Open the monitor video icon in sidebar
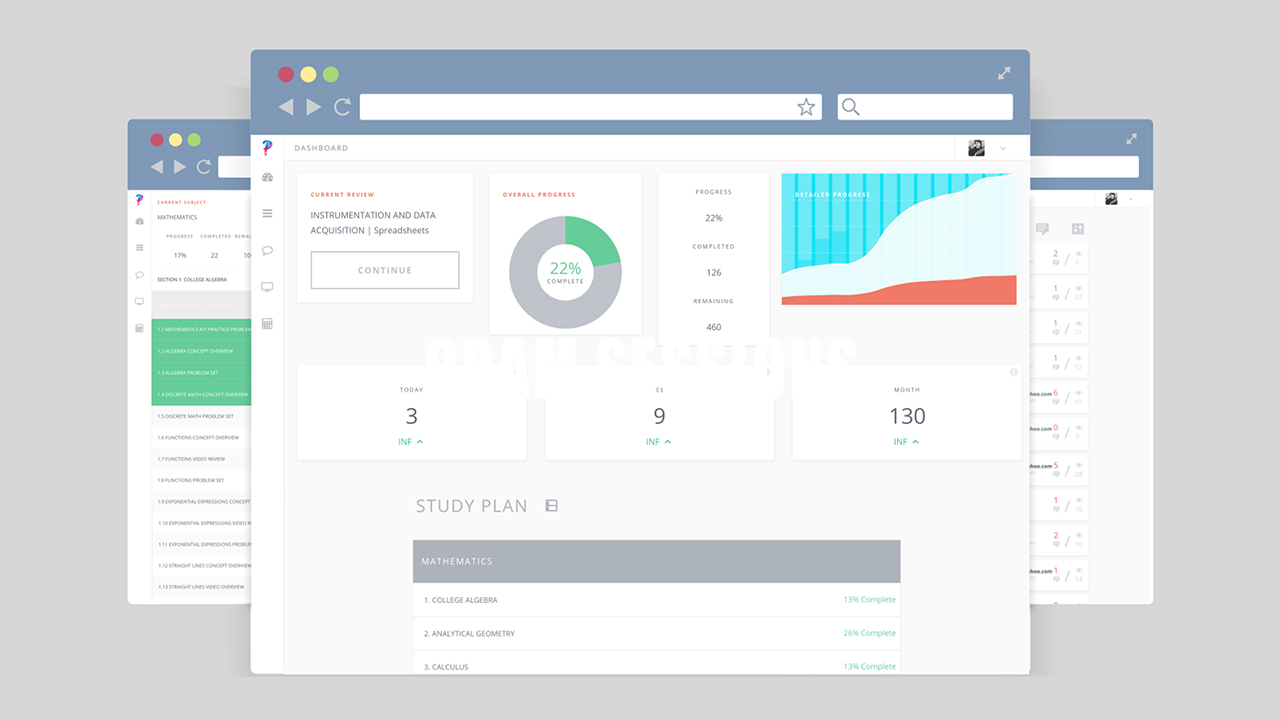The width and height of the screenshot is (1280, 720). pyautogui.click(x=267, y=287)
